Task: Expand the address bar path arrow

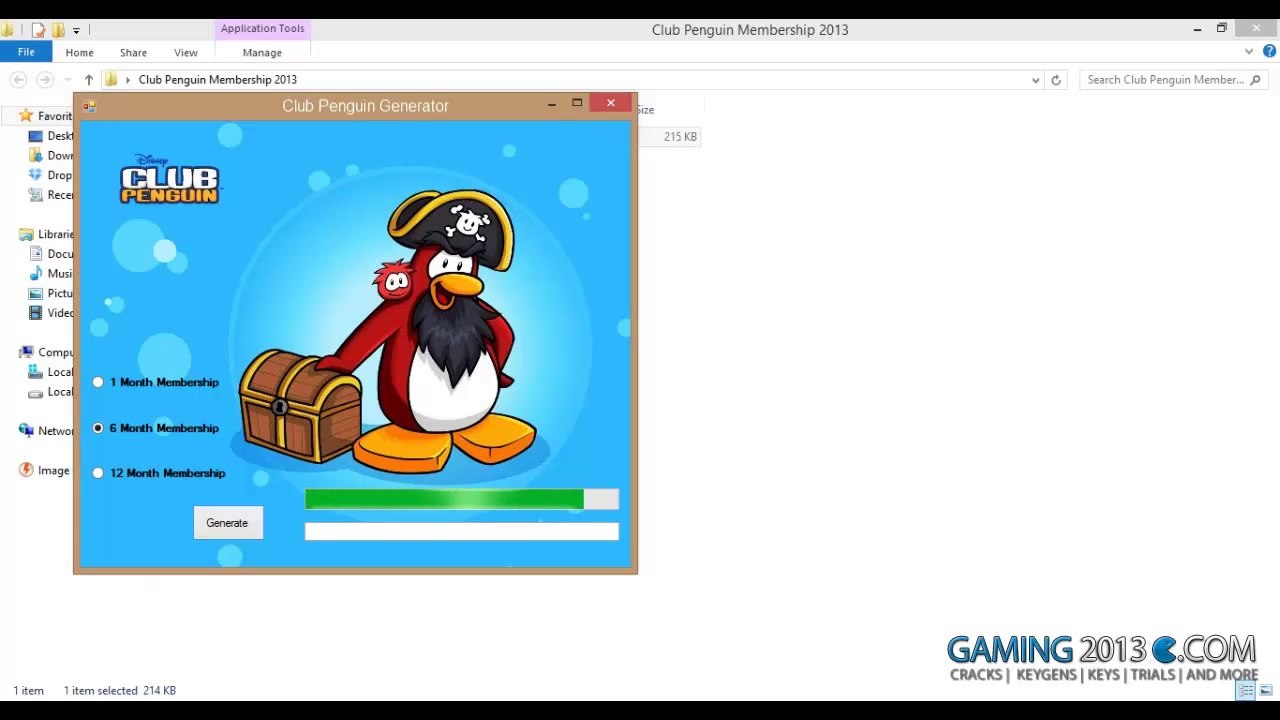Action: click(127, 80)
